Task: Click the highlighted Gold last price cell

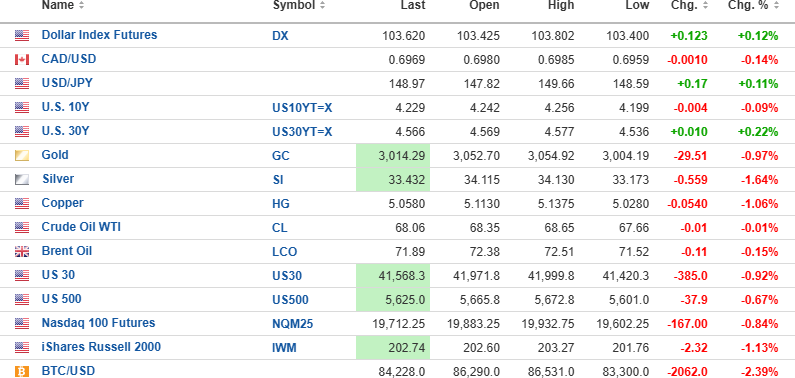Action: (393, 156)
